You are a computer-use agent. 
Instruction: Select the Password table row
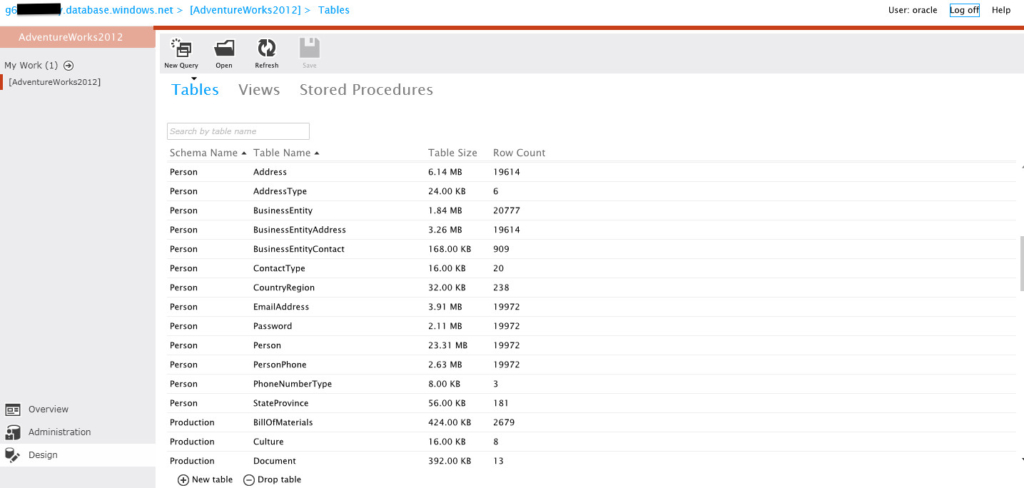pos(592,326)
